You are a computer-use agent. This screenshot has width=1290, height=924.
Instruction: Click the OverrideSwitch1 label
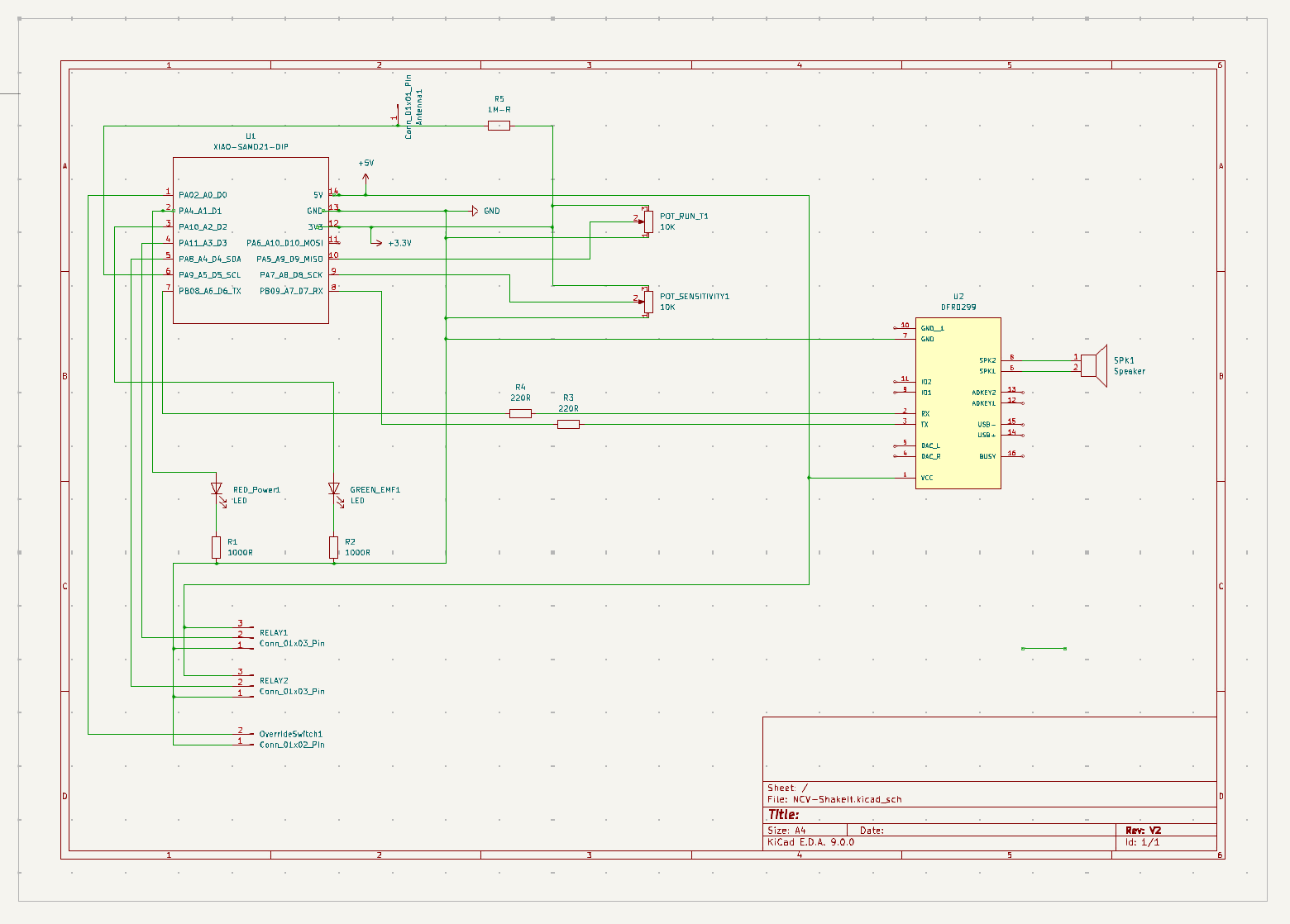291,734
